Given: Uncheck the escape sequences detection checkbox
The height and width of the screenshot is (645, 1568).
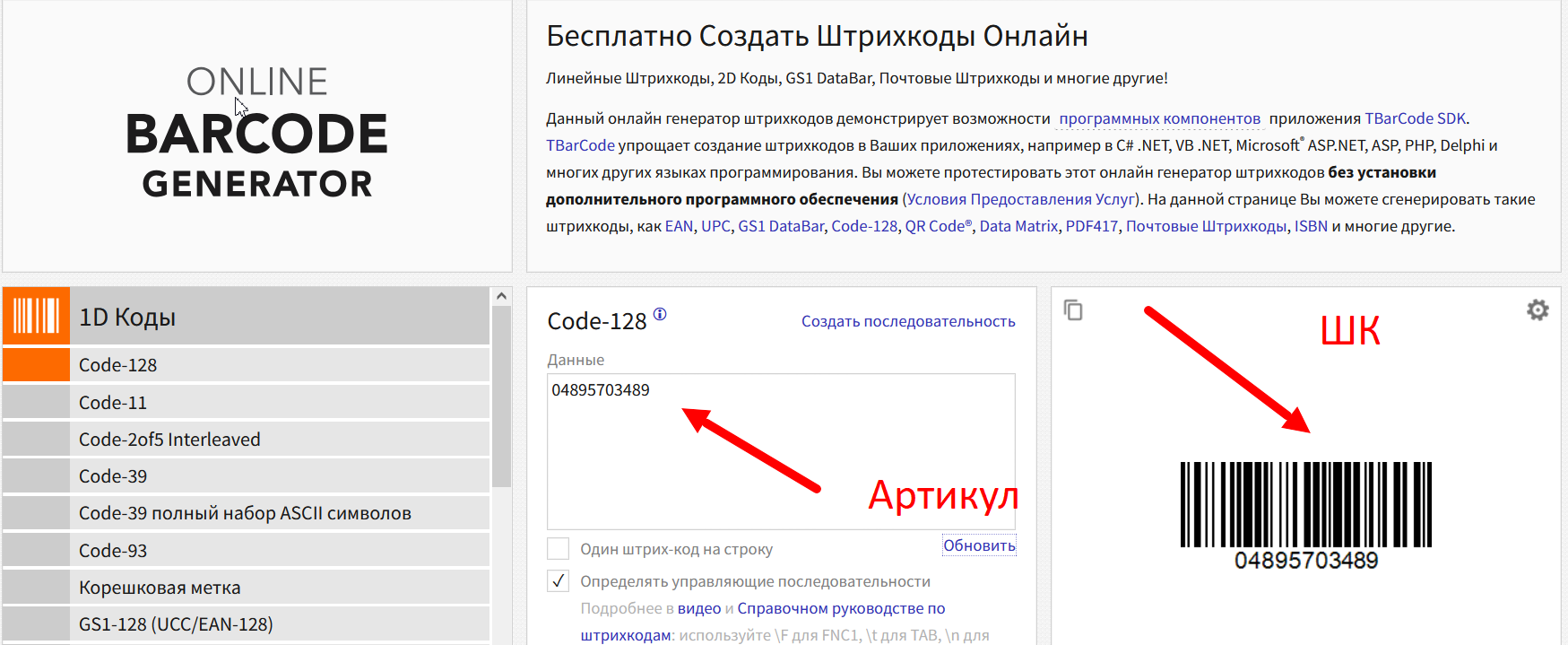Looking at the screenshot, I should (559, 581).
